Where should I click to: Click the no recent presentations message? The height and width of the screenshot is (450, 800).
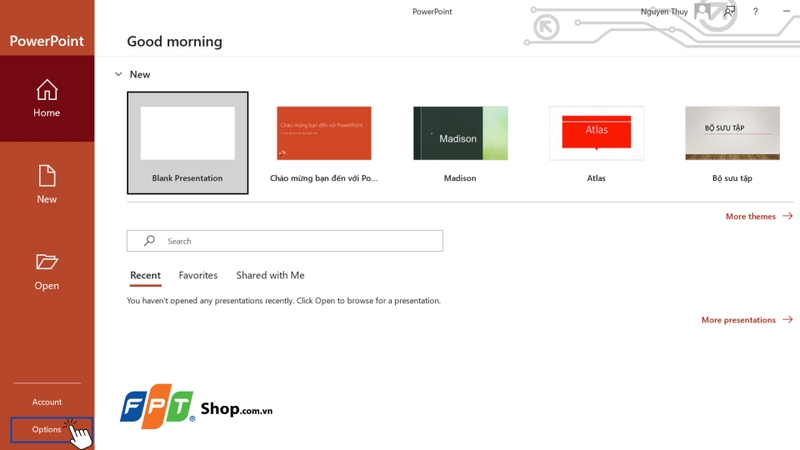[284, 301]
